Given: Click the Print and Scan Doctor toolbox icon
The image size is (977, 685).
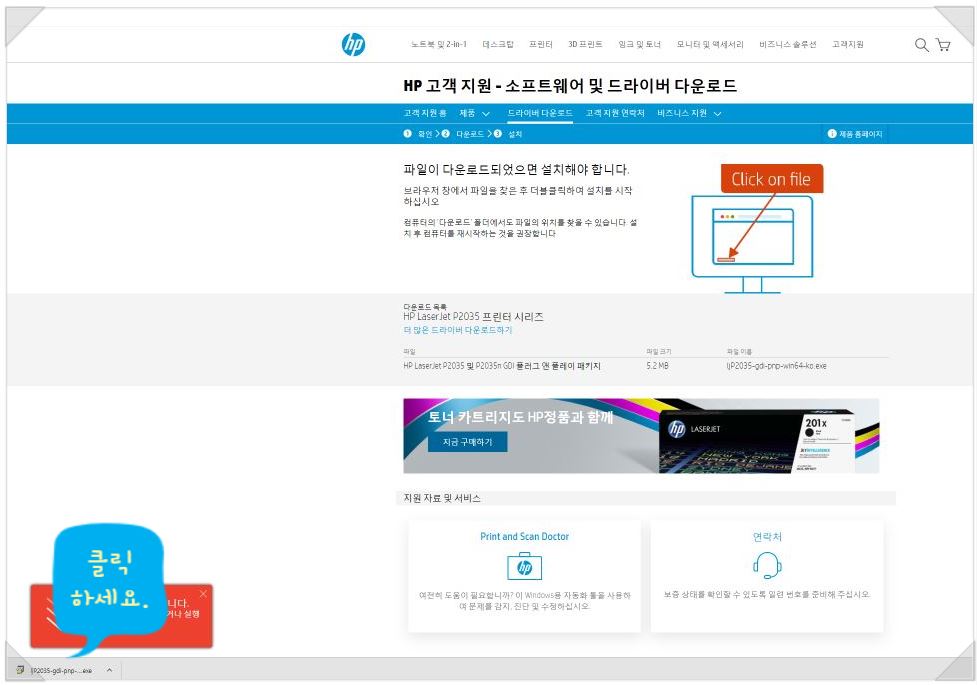Looking at the screenshot, I should tap(525, 567).
